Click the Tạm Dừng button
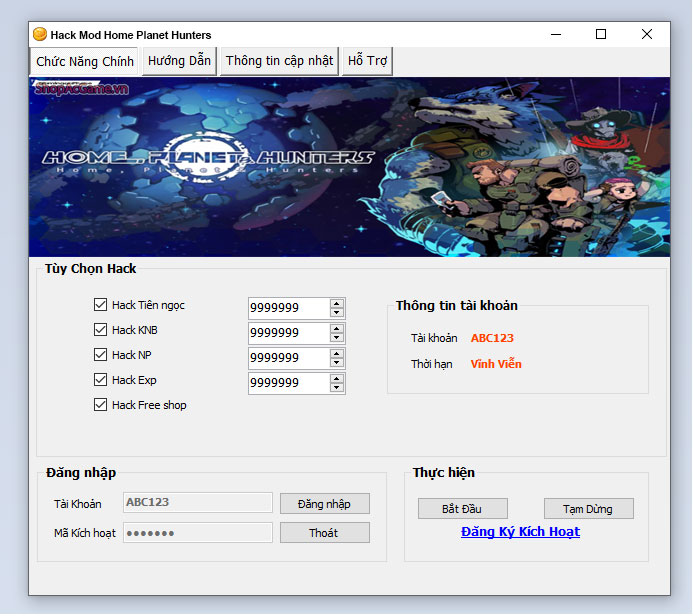 589,509
